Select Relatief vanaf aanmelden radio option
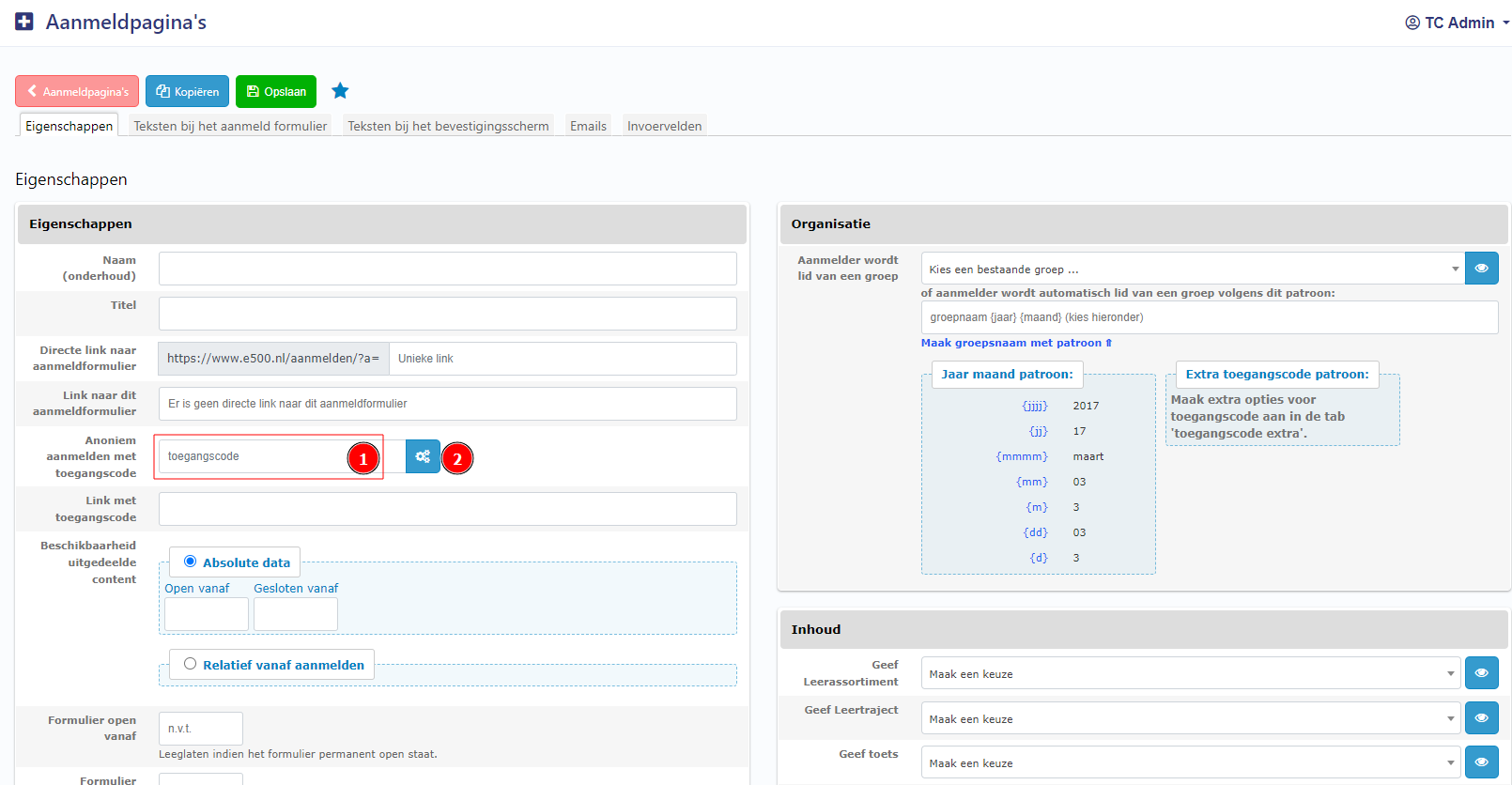This screenshot has height=785, width=1512. click(x=191, y=664)
